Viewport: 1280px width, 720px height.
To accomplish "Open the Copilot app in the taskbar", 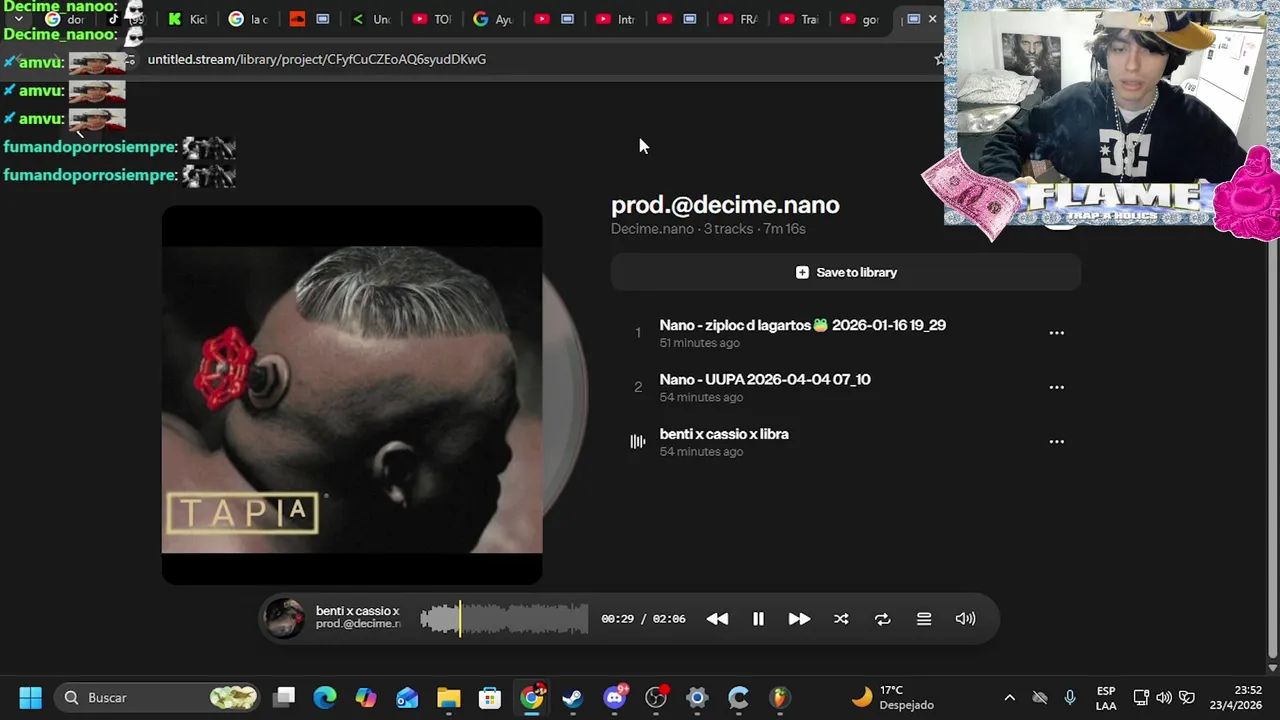I will pyautogui.click(x=366, y=697).
